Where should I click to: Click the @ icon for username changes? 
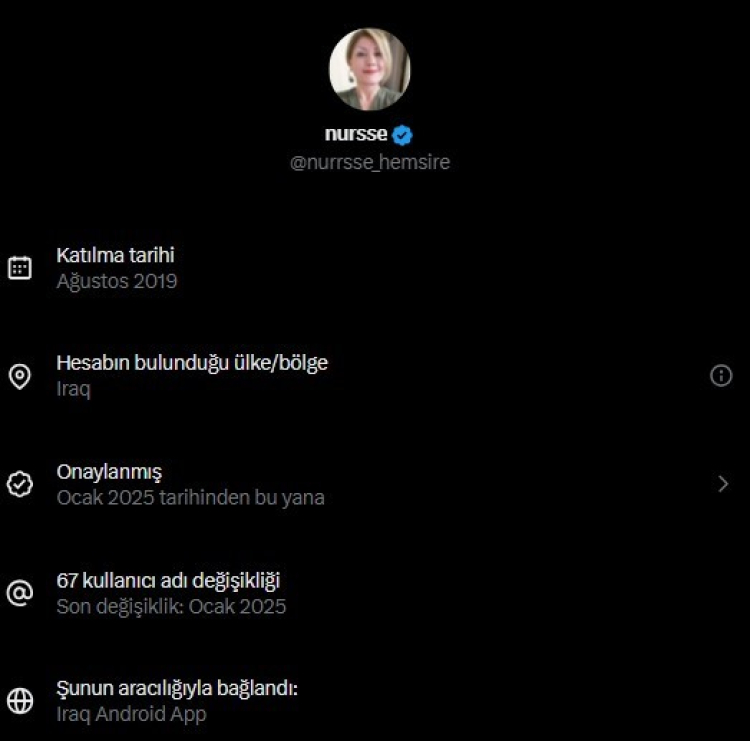point(20,593)
